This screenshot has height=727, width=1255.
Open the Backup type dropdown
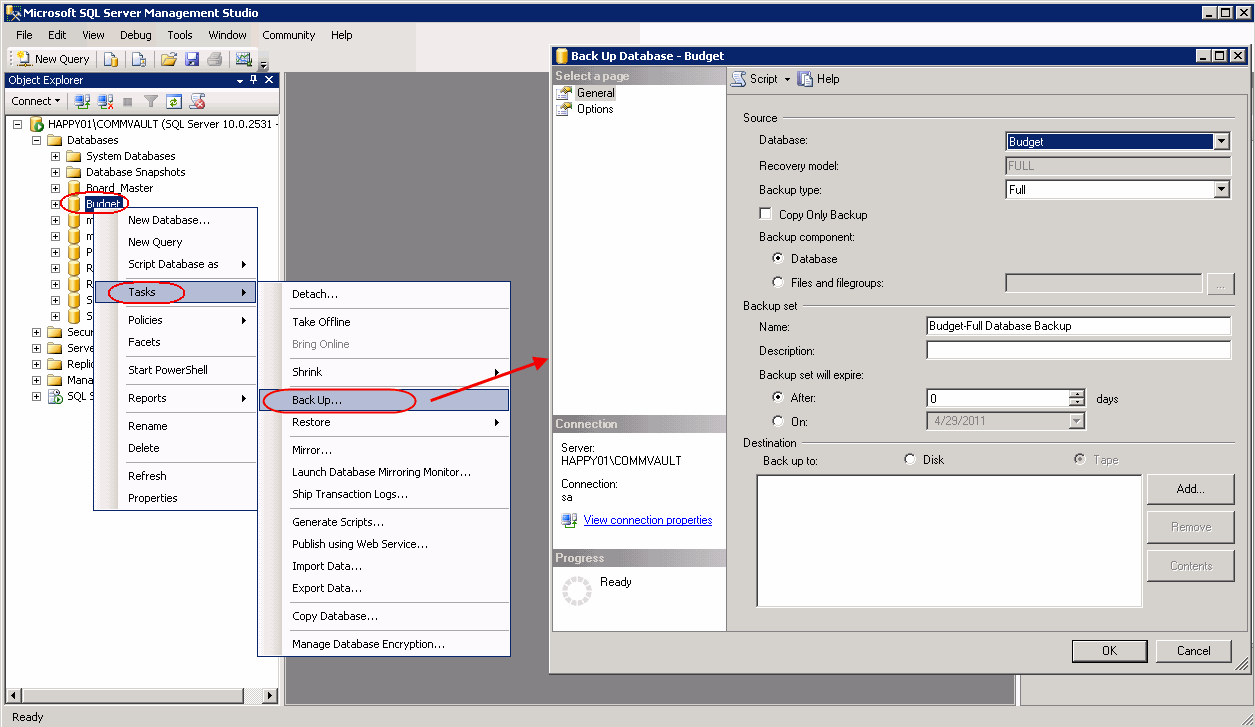pyautogui.click(x=1221, y=189)
